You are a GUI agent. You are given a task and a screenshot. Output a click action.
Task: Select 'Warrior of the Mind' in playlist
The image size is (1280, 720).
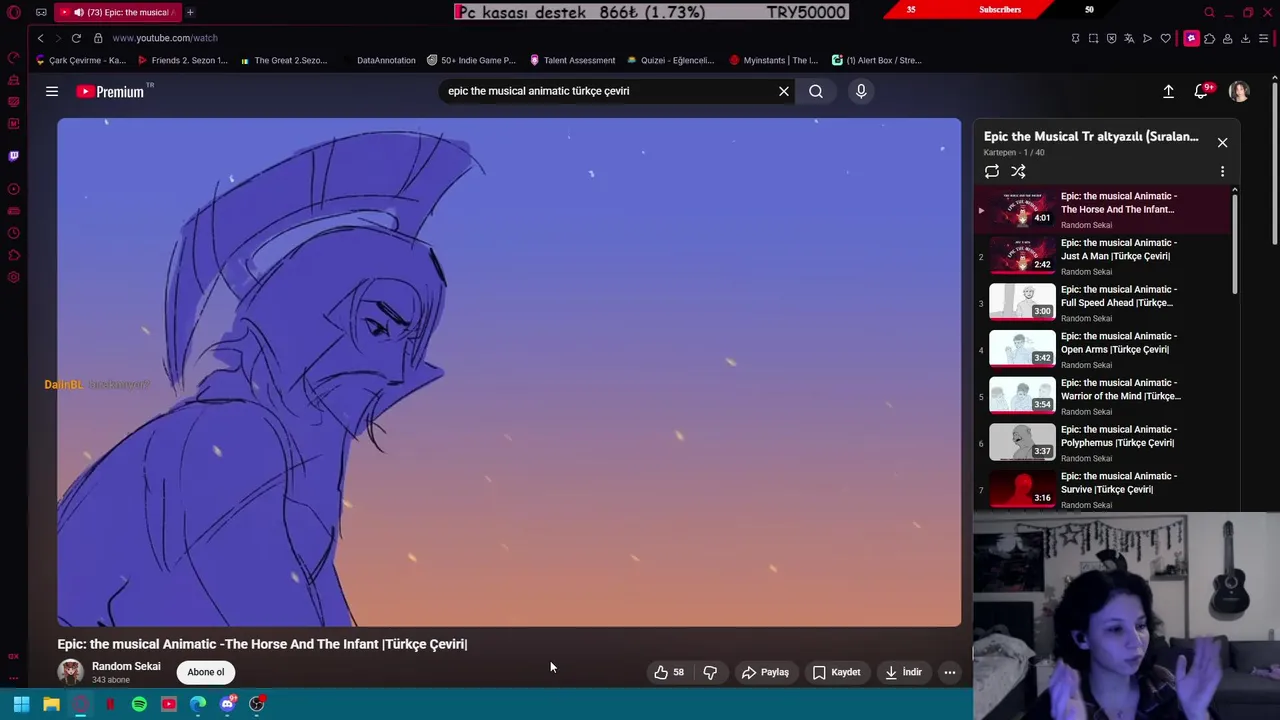(x=1101, y=397)
